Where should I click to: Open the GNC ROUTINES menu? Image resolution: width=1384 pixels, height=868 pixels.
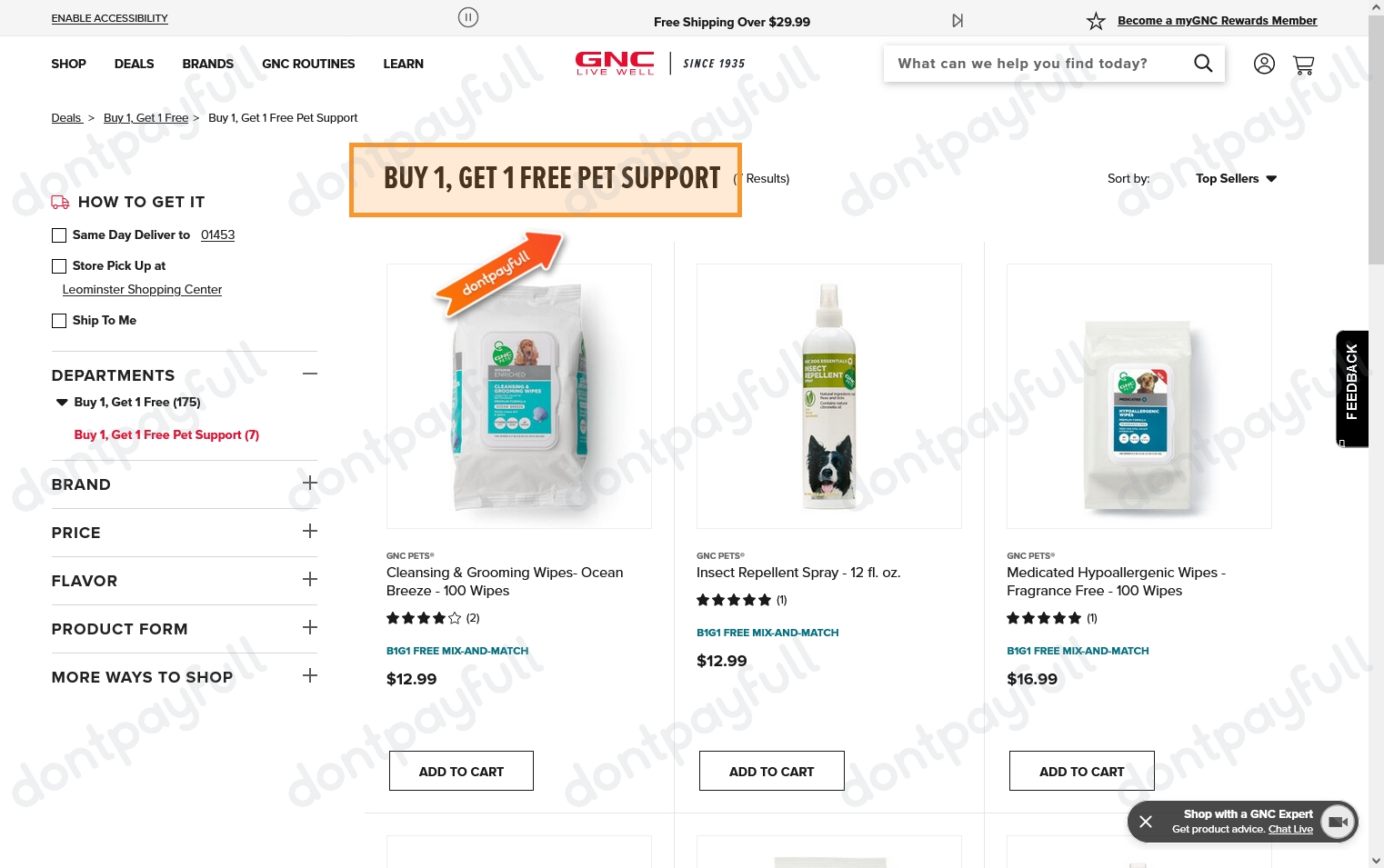(308, 64)
